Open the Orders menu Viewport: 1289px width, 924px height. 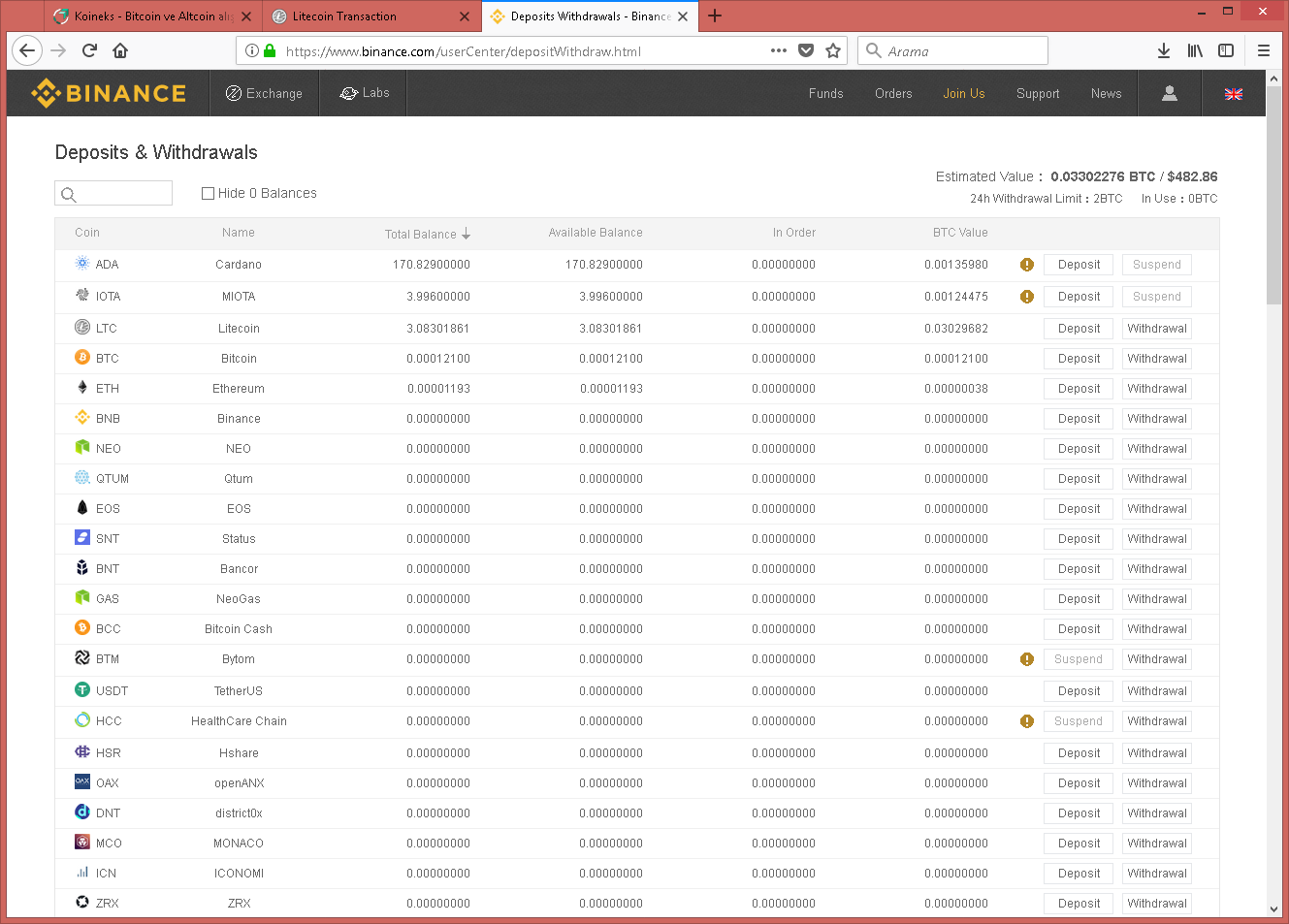click(x=893, y=93)
